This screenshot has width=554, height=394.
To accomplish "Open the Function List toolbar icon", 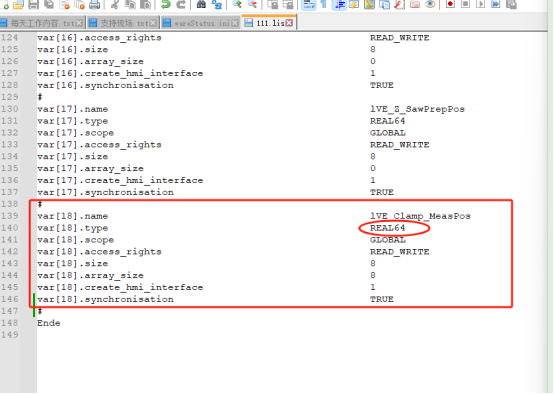I will click(400, 4).
